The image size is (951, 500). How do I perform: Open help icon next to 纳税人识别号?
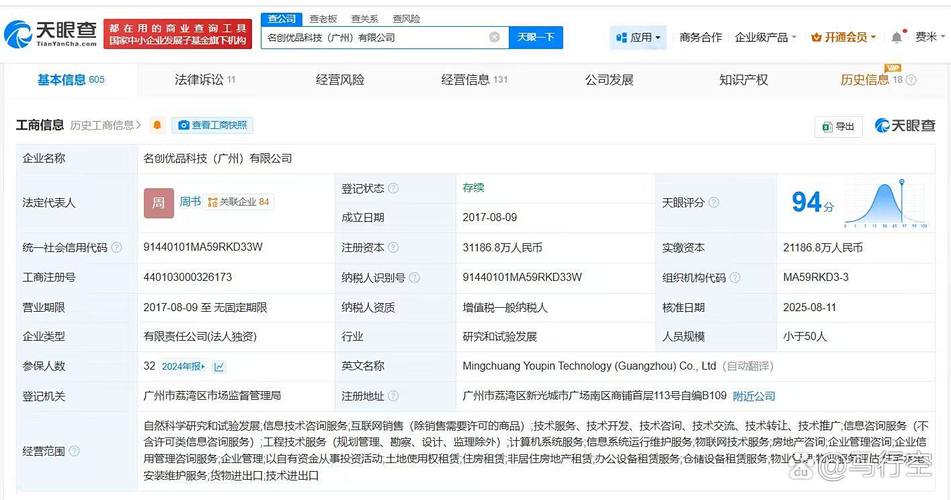coord(414,278)
